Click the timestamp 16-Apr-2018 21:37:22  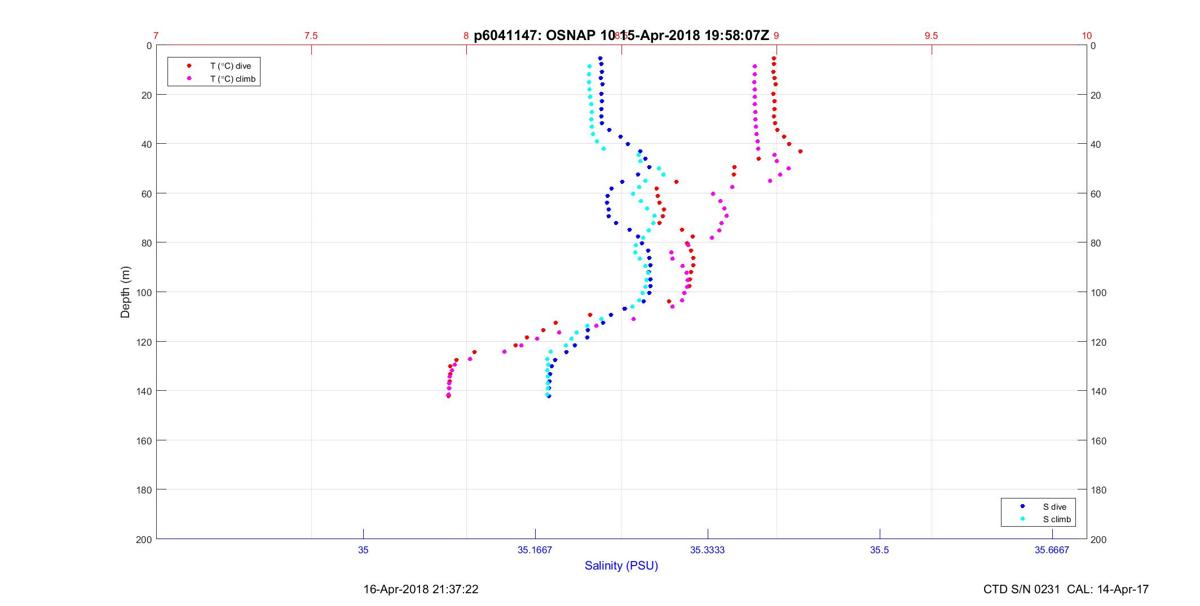click(x=420, y=590)
